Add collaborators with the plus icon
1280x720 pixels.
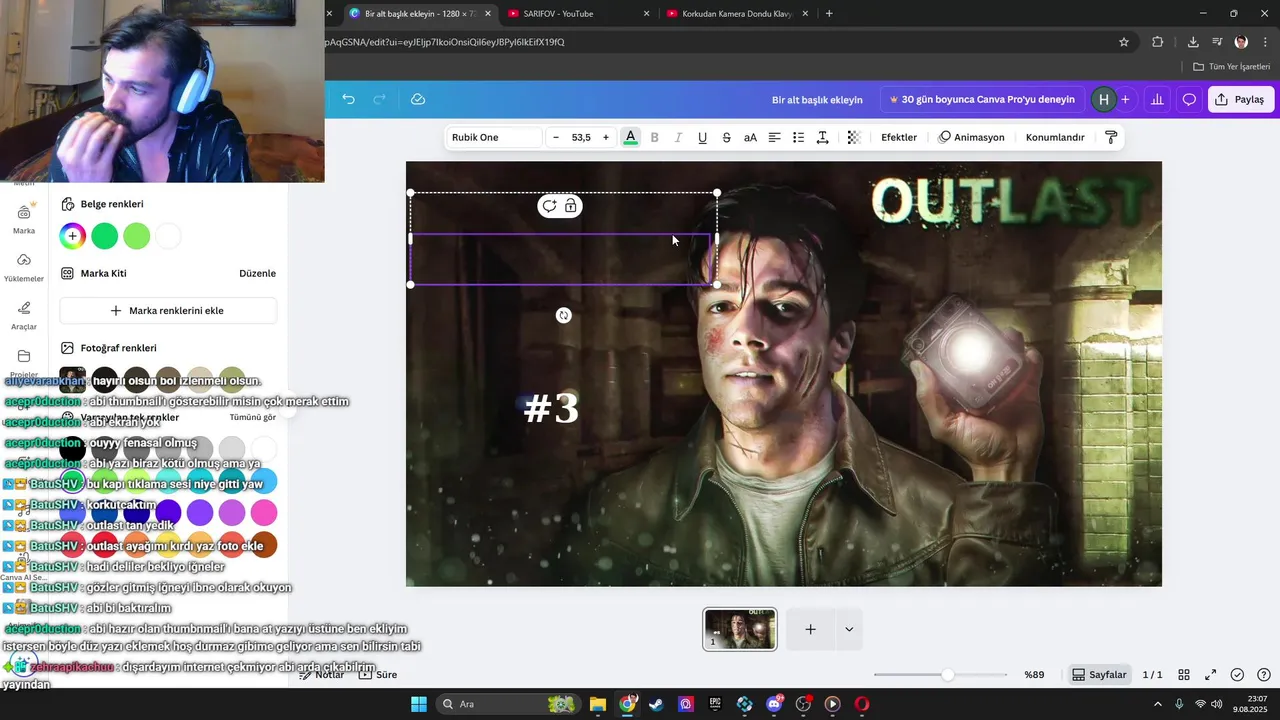1125,99
